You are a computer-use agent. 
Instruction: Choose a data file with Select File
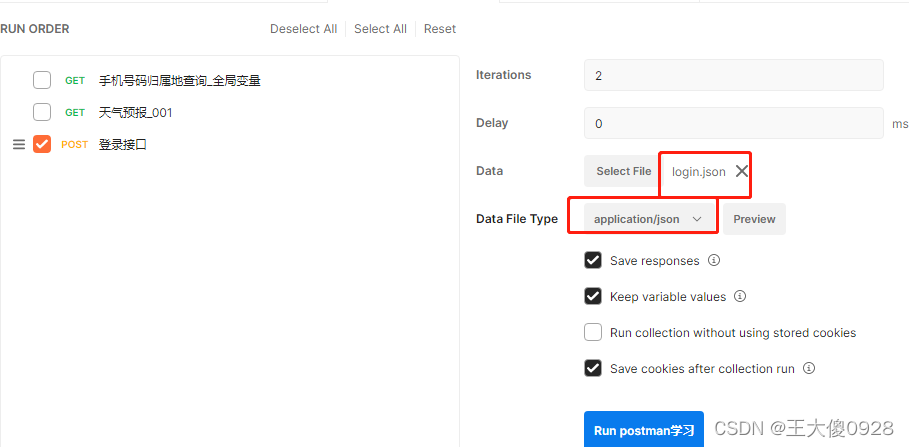click(x=623, y=171)
